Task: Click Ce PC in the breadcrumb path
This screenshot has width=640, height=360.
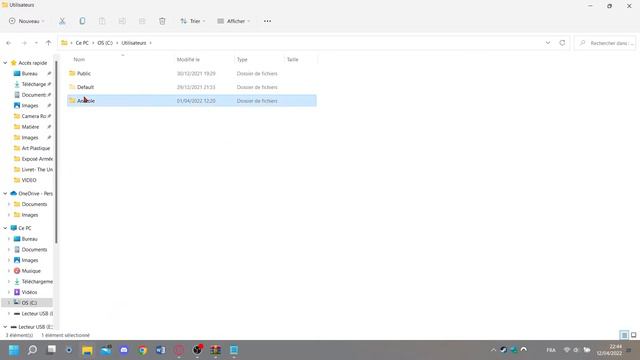Action: click(82, 43)
